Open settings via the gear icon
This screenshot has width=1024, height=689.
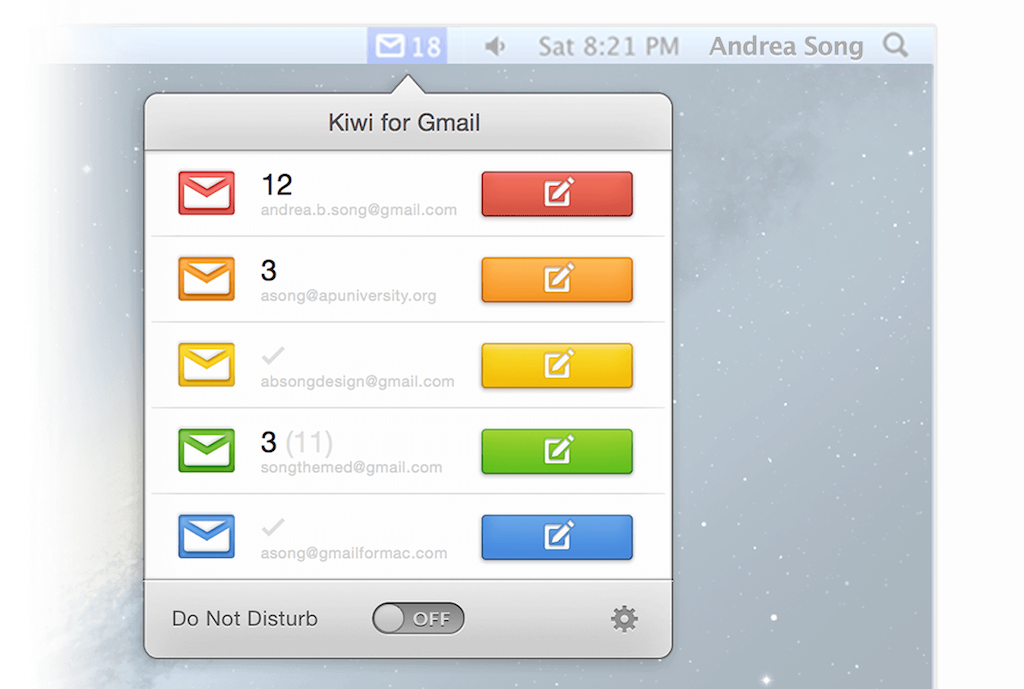coord(624,618)
